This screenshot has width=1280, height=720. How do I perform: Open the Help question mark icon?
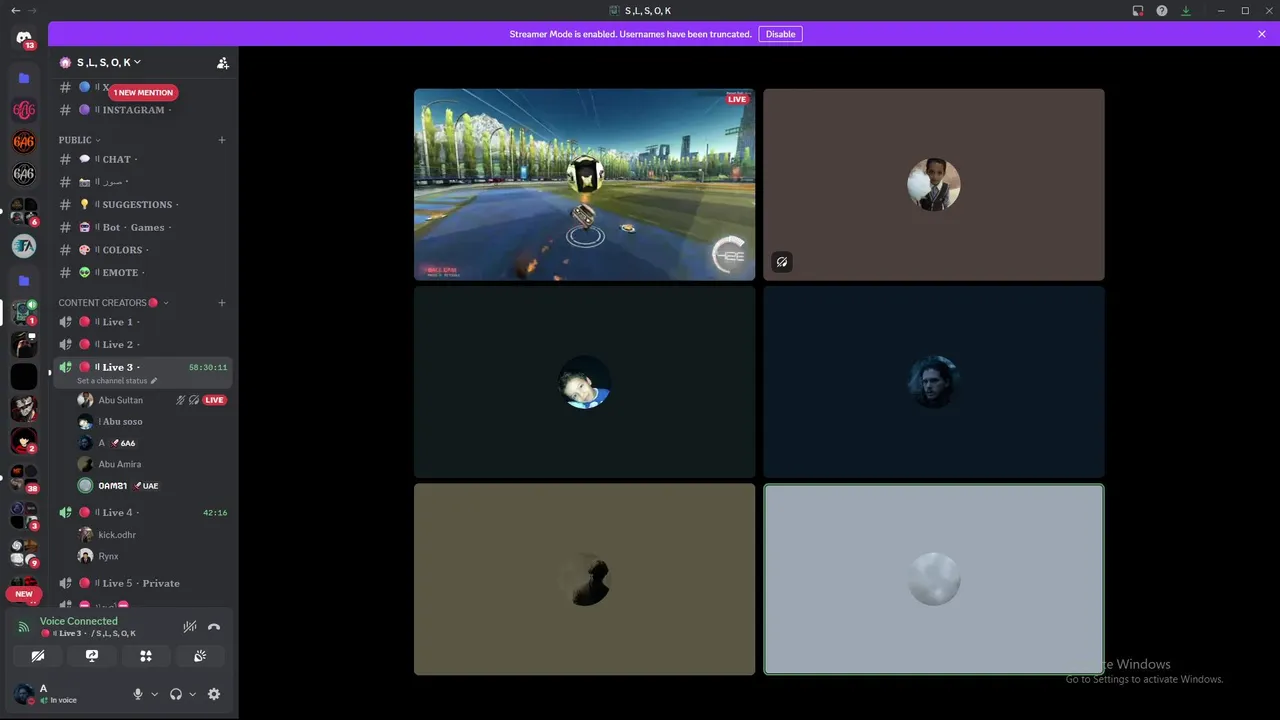coord(1162,11)
